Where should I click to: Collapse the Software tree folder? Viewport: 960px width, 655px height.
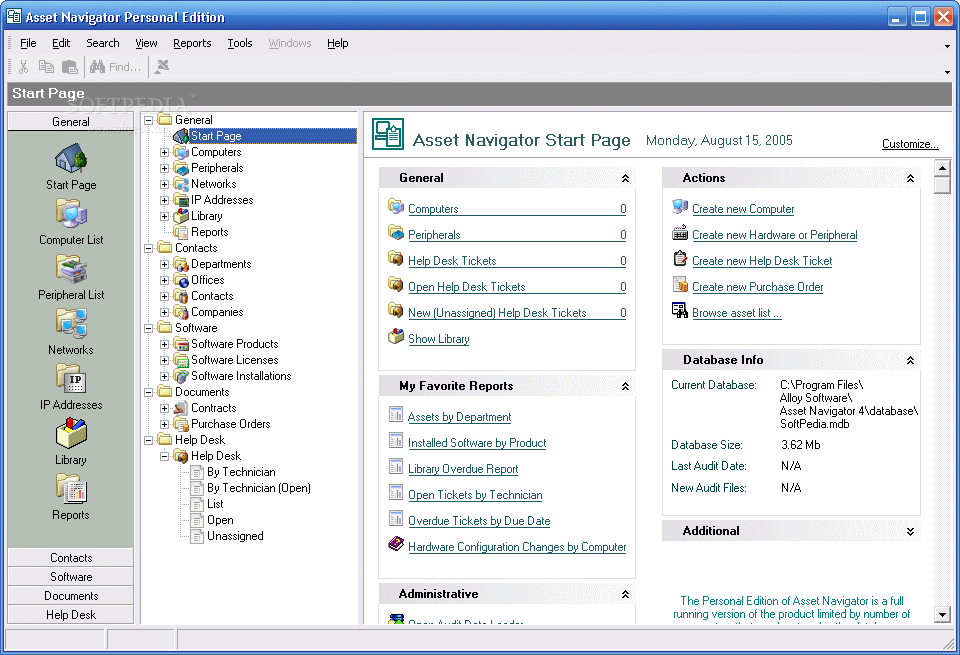click(148, 328)
